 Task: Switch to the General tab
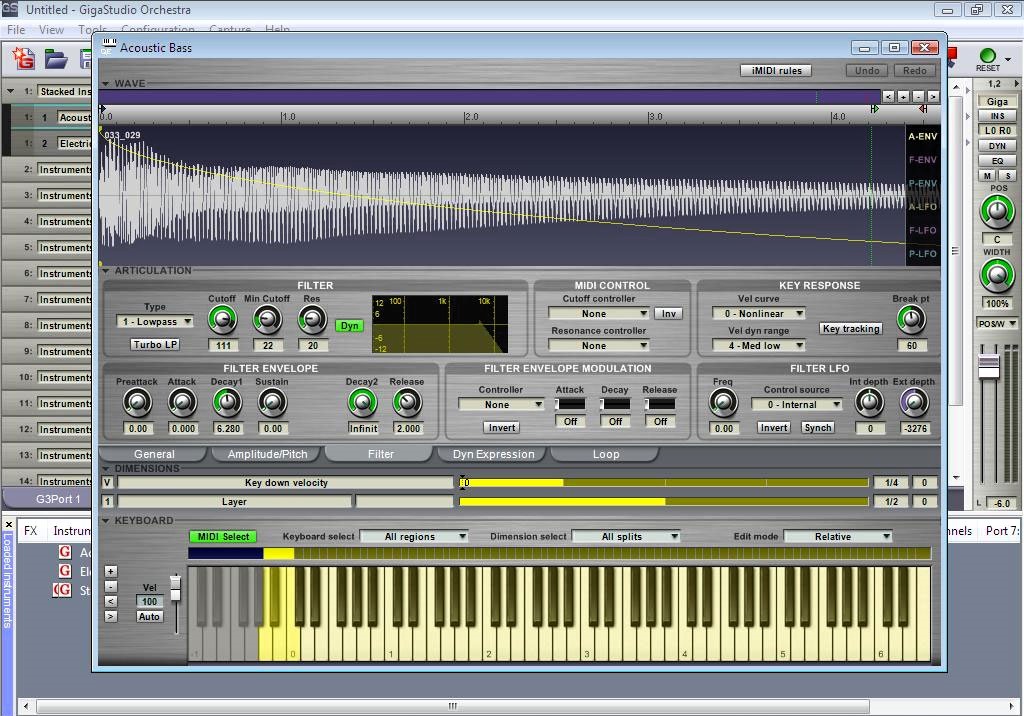click(x=154, y=454)
